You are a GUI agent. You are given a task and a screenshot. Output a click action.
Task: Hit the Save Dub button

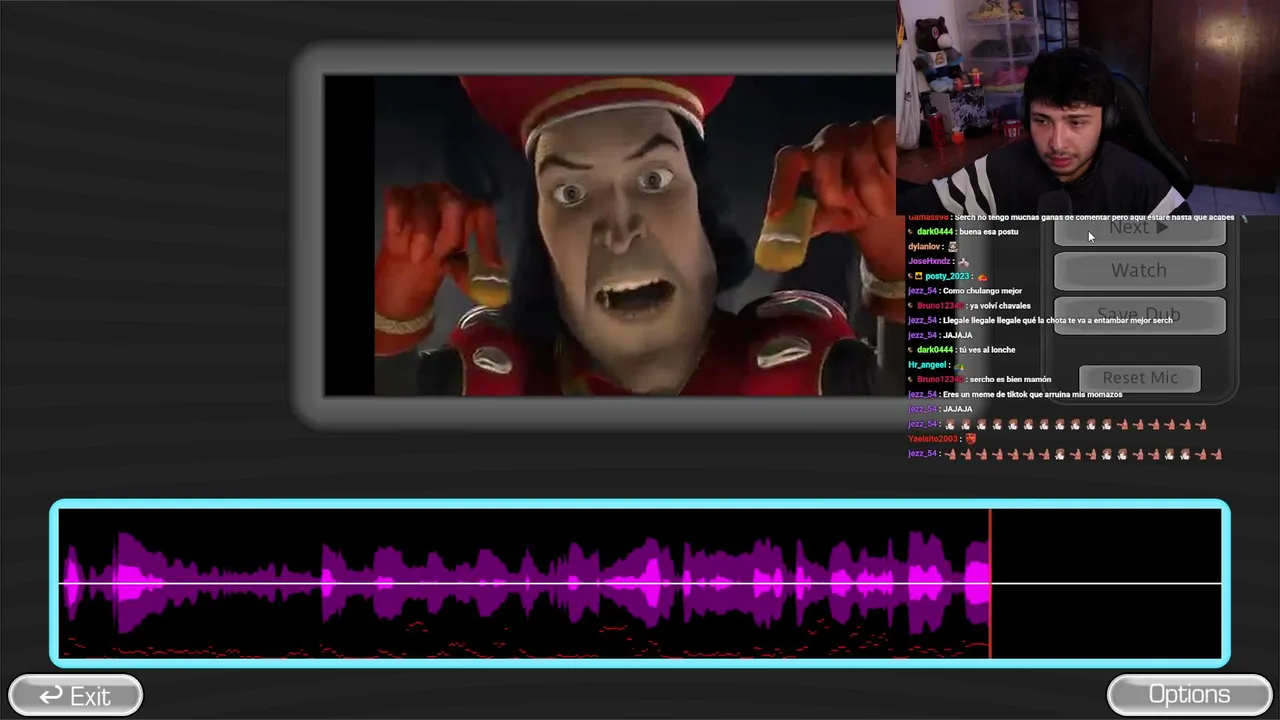pos(1139,315)
